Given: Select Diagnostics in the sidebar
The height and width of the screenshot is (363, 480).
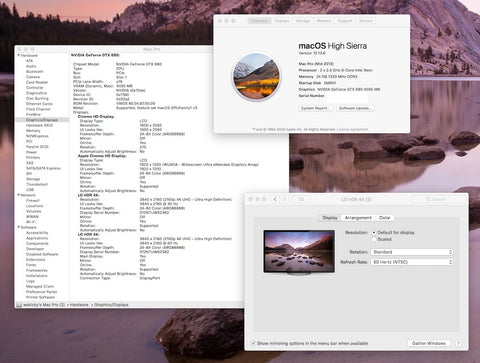Looking at the screenshot, I should 36,93.
